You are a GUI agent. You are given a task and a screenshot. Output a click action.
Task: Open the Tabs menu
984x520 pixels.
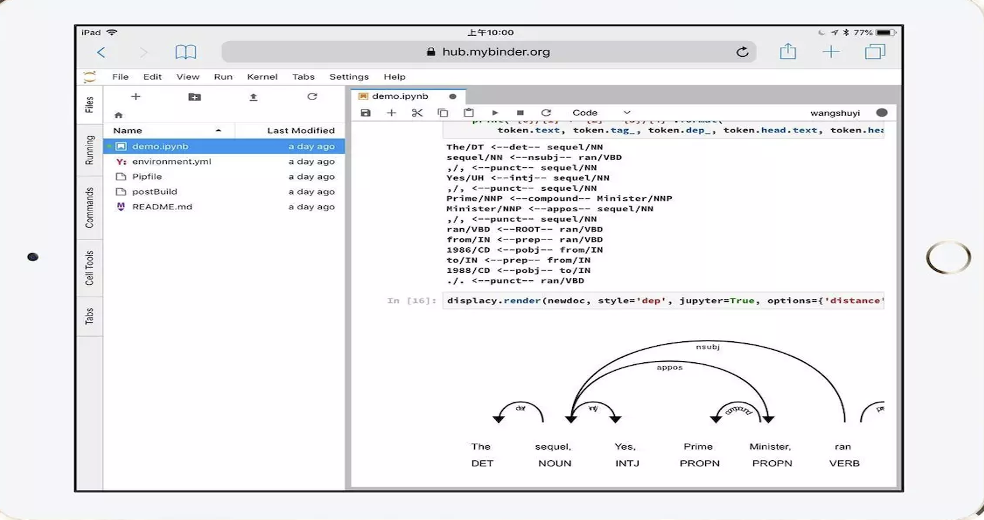point(303,77)
